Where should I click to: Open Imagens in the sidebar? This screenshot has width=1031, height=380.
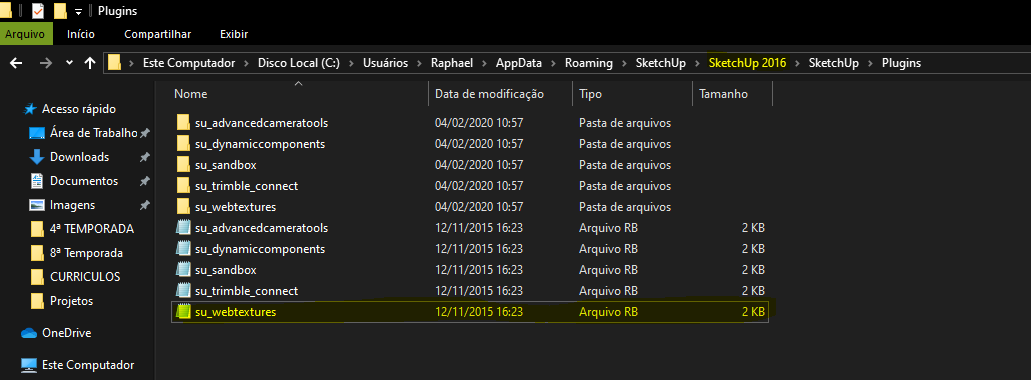click(x=72, y=205)
